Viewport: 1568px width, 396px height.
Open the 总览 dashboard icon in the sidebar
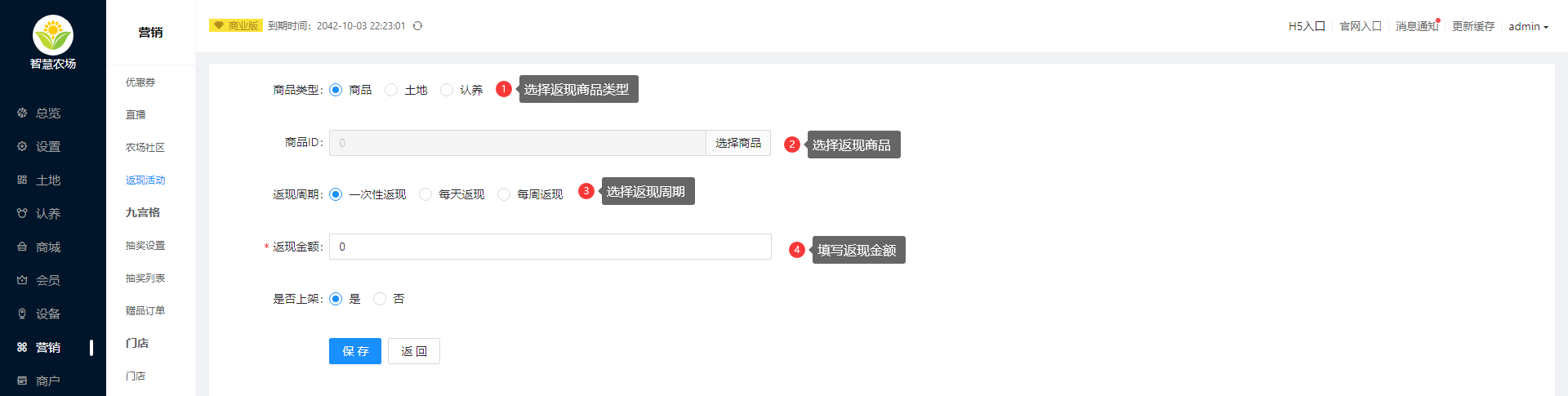[x=22, y=113]
